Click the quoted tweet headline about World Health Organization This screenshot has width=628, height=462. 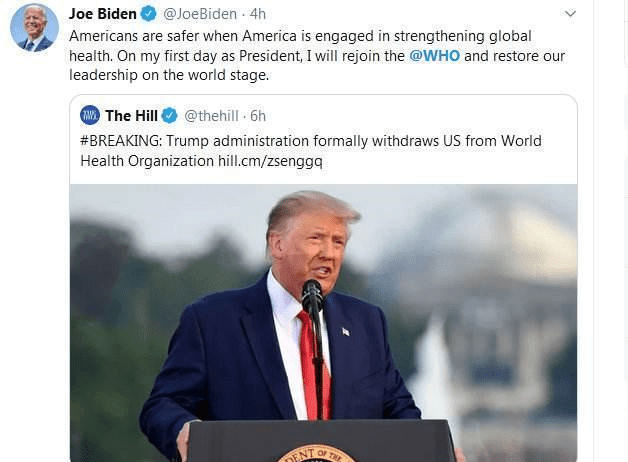pyautogui.click(x=311, y=151)
